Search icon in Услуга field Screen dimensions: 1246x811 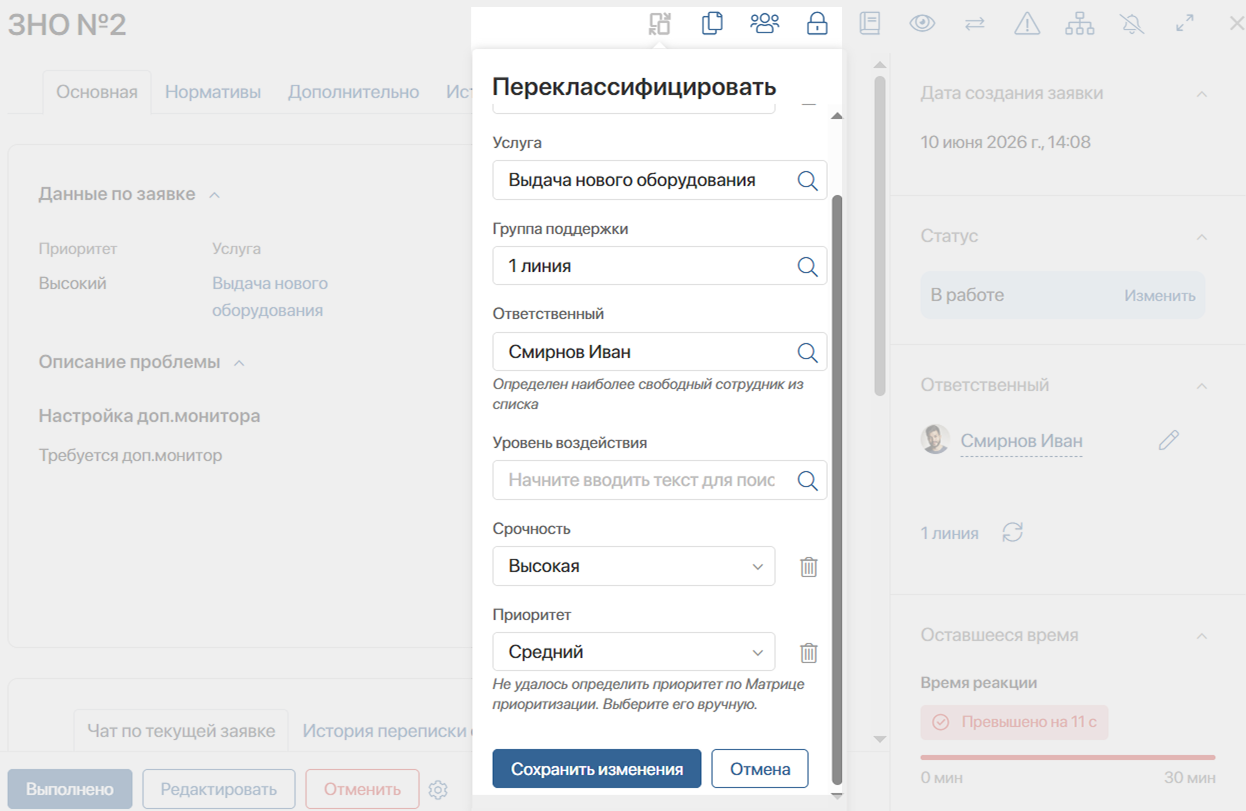[807, 181]
